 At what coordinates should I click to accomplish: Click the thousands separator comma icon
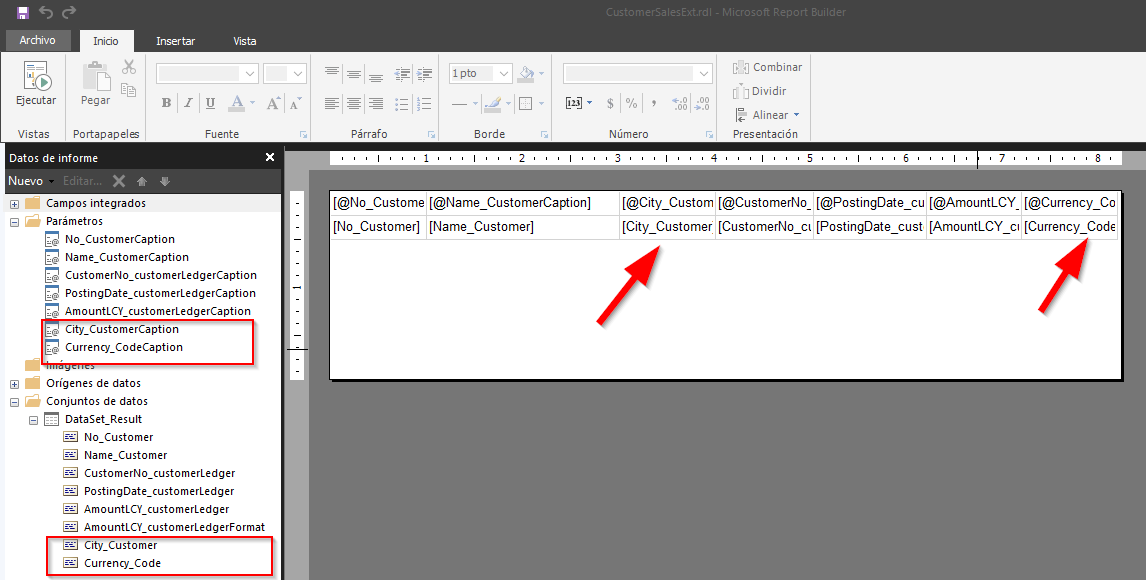[653, 104]
